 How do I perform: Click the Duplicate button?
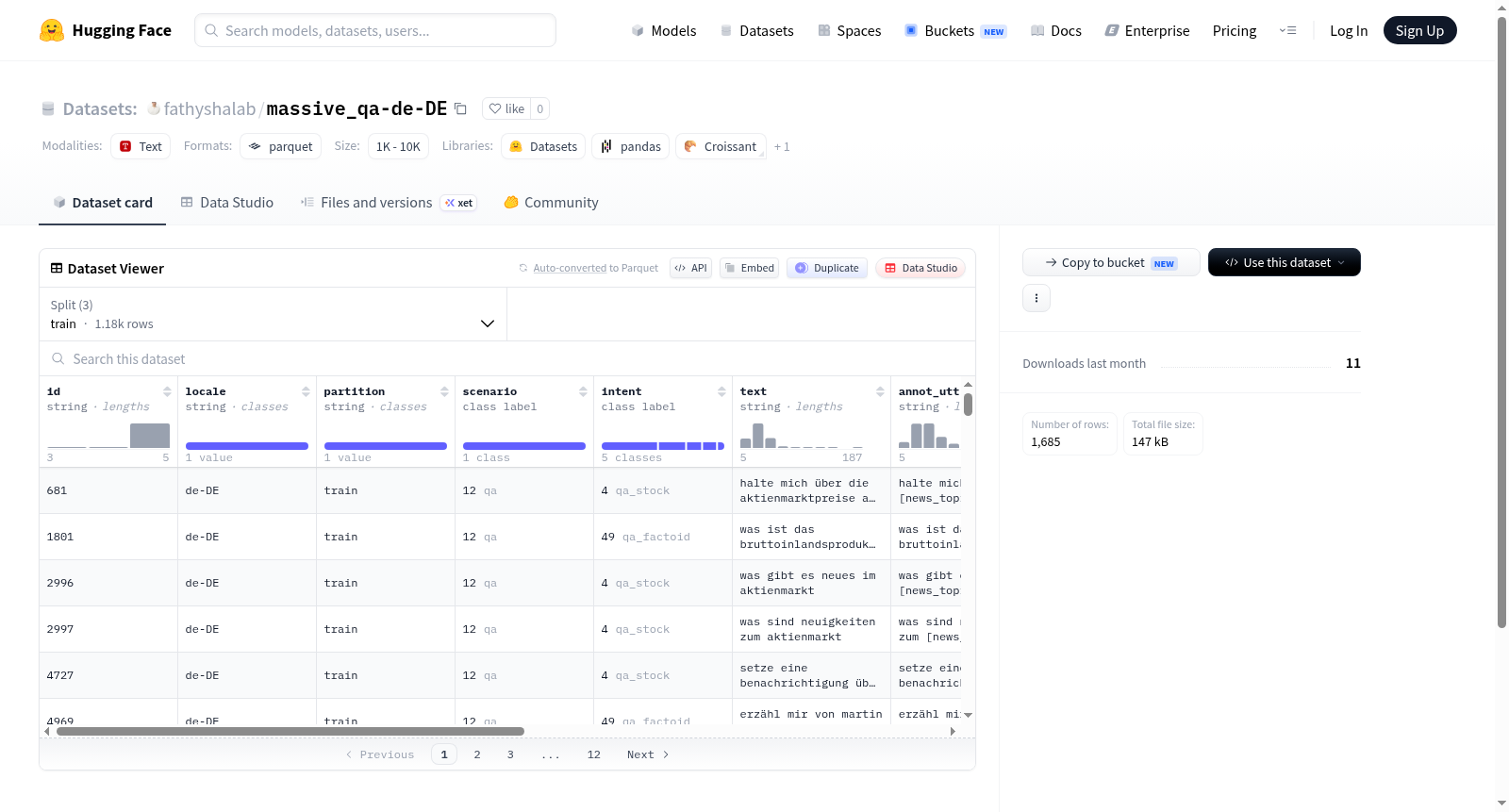(827, 268)
